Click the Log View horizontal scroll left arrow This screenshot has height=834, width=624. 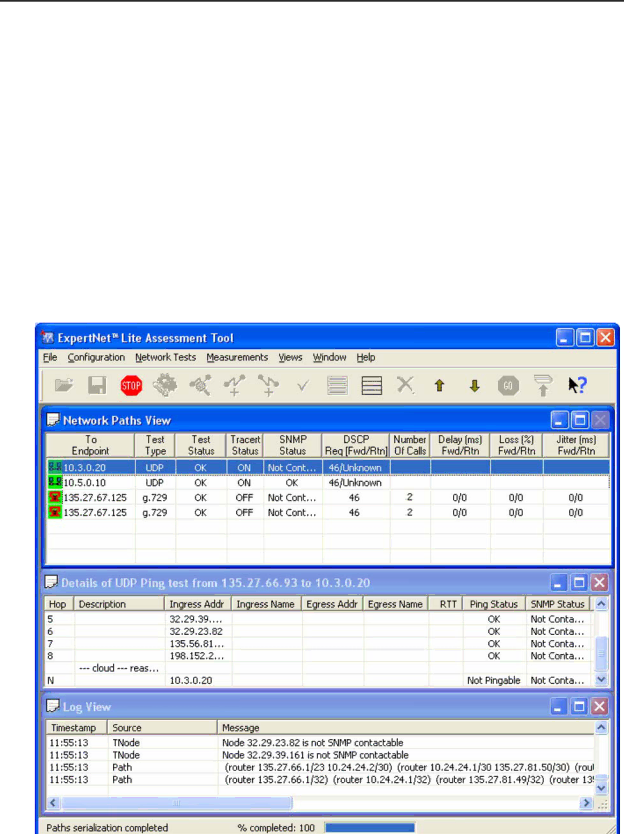(53, 803)
